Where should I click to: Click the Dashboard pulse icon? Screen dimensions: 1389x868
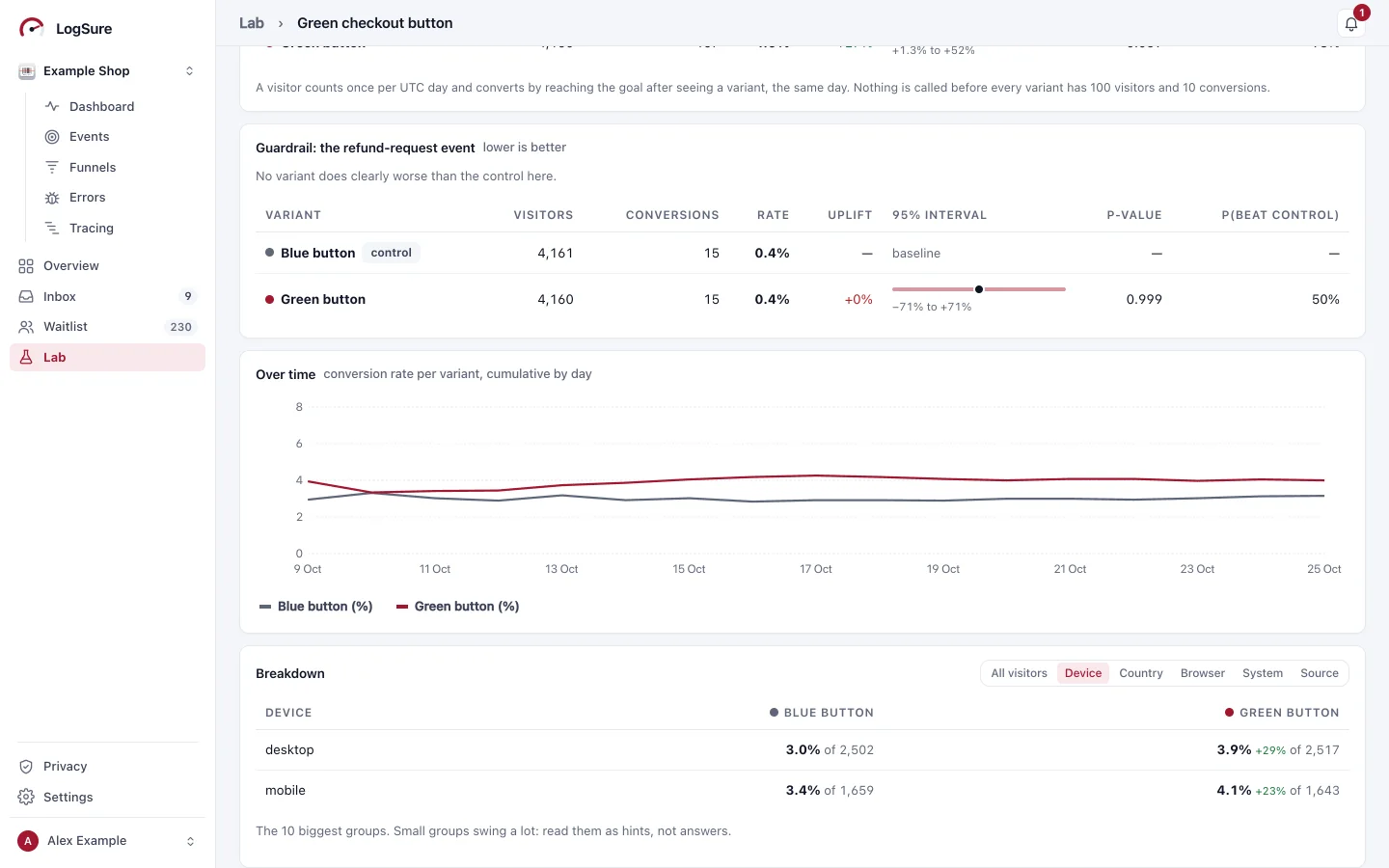pos(52,106)
